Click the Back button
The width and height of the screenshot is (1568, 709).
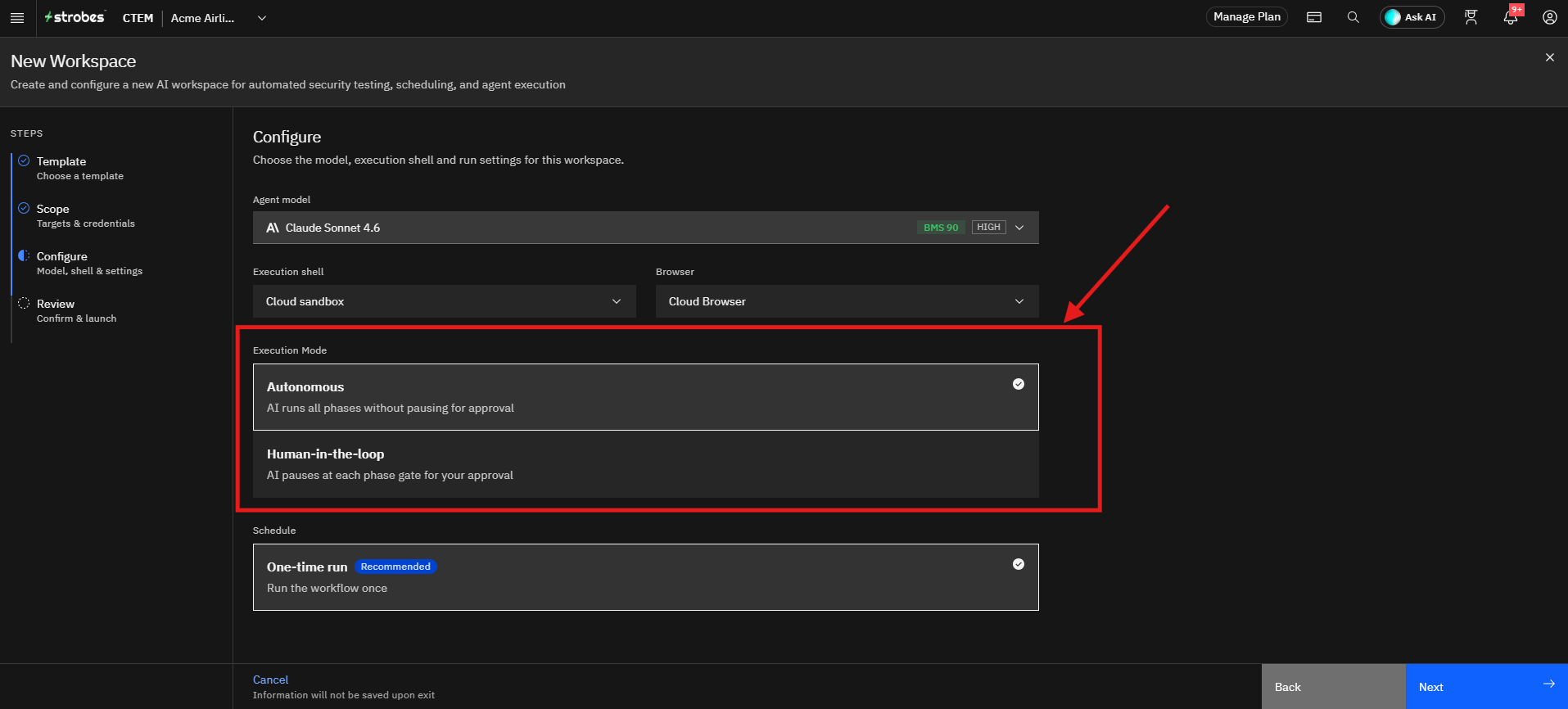[x=1333, y=686]
